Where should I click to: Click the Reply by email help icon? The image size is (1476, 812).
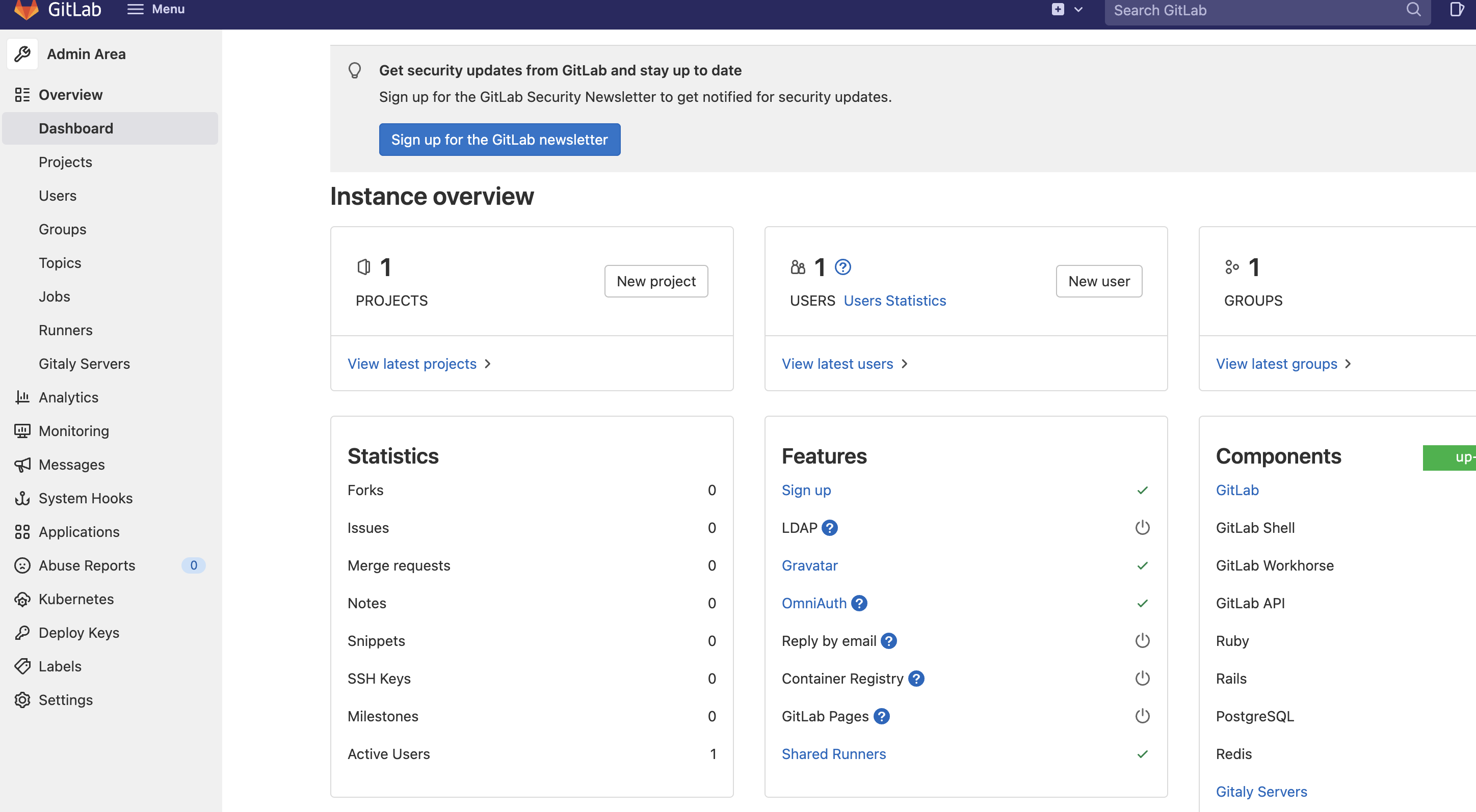(x=888, y=641)
